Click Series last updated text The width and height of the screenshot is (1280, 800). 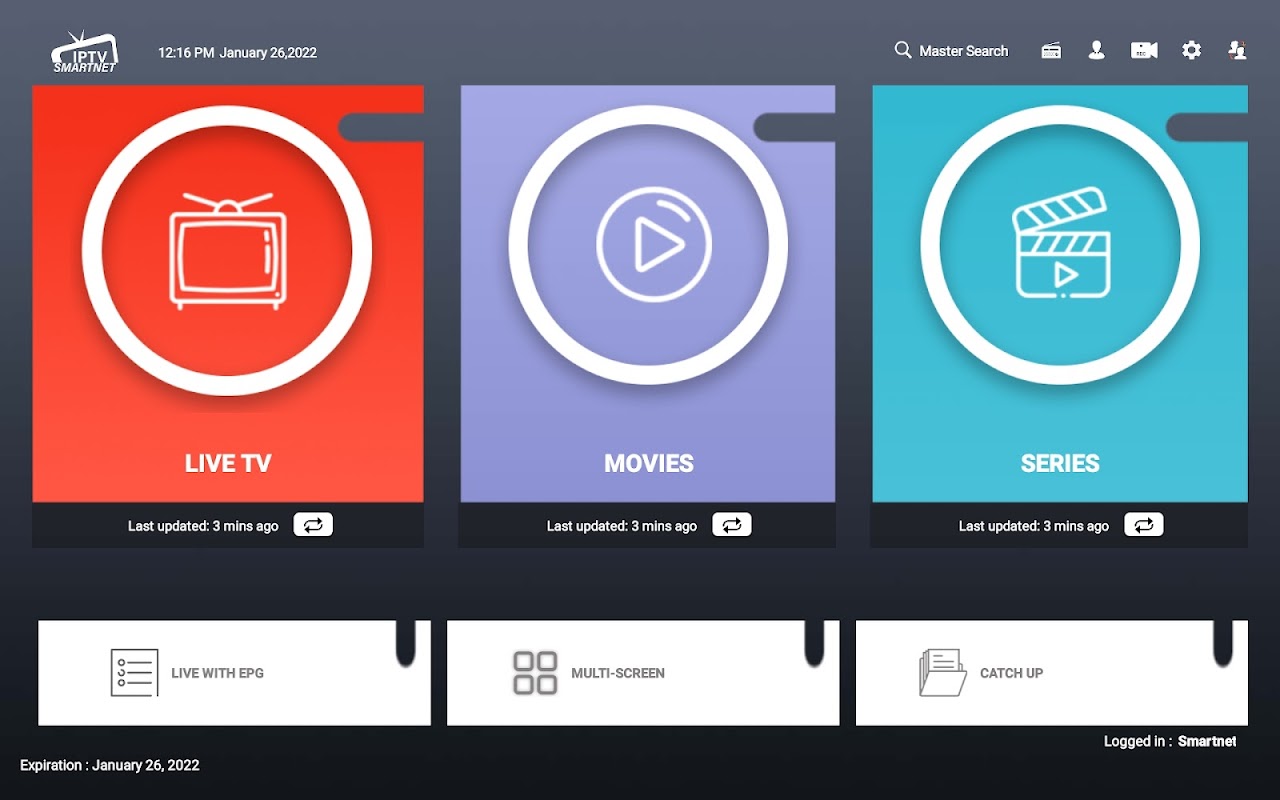click(x=1034, y=526)
